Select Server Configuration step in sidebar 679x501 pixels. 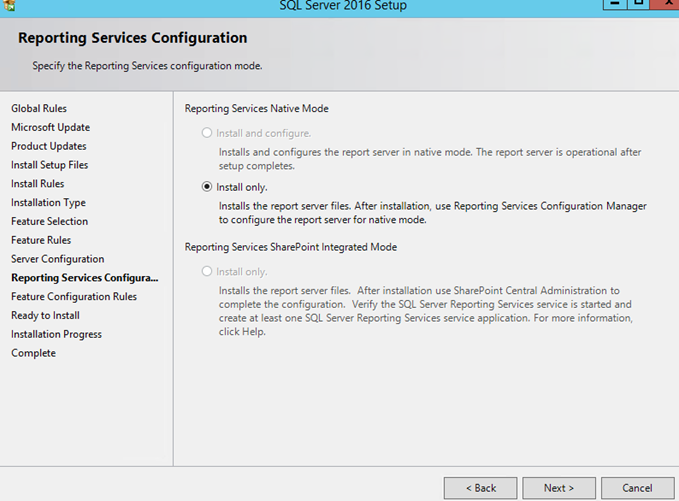click(58, 259)
